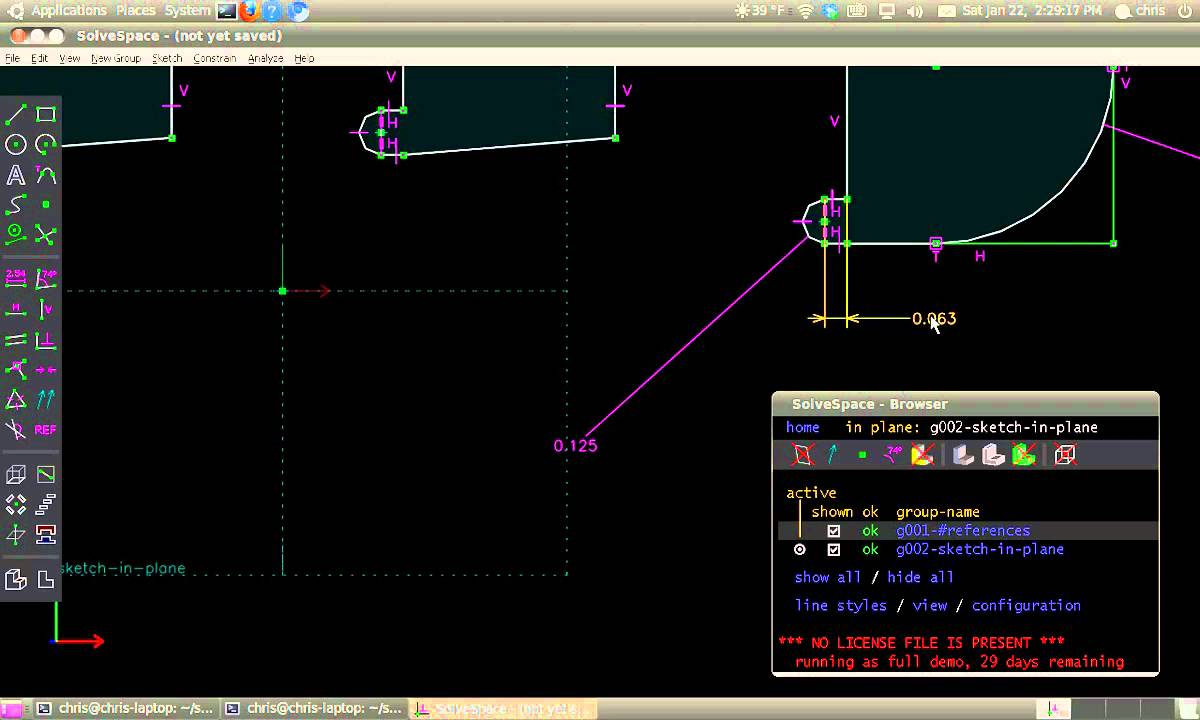Apply the horizontal constraint tool
Image resolution: width=1200 pixels, height=720 pixels.
point(16,309)
